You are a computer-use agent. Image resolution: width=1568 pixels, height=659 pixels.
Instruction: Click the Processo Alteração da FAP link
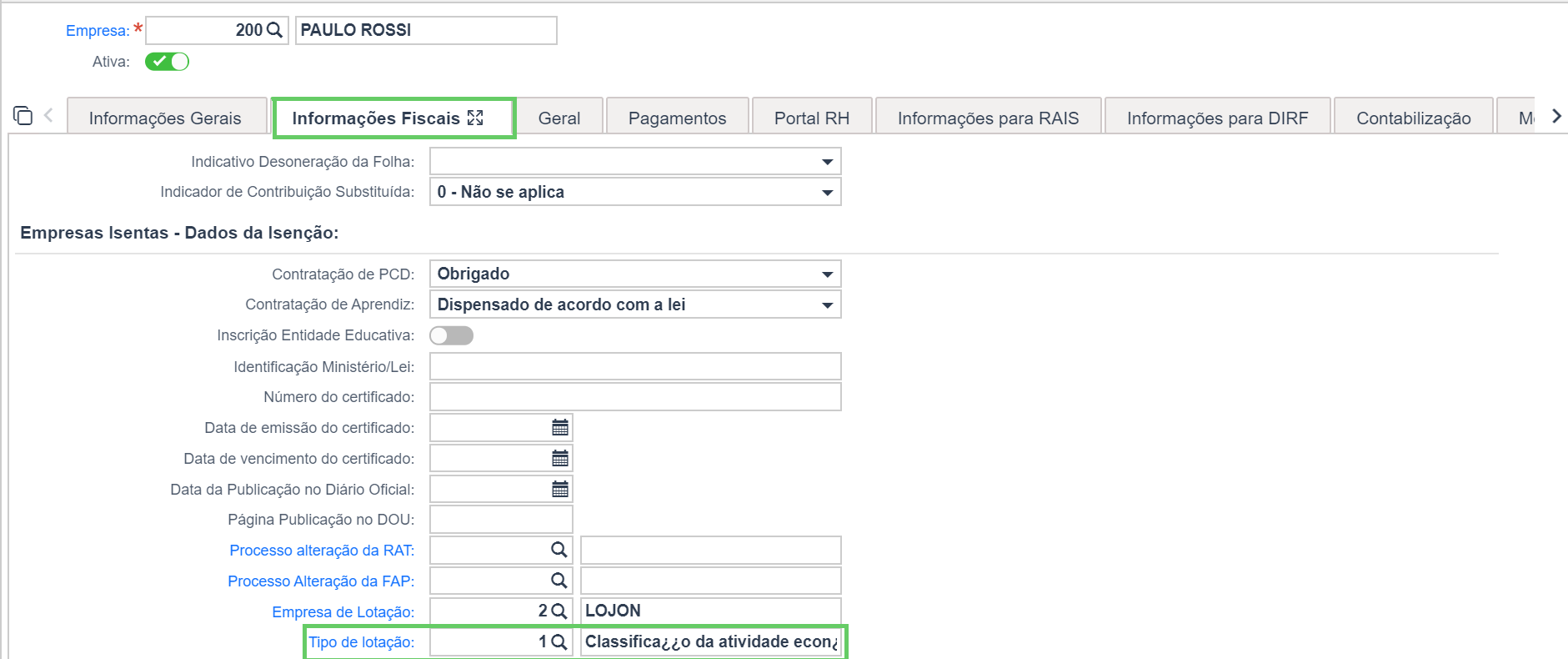click(321, 581)
